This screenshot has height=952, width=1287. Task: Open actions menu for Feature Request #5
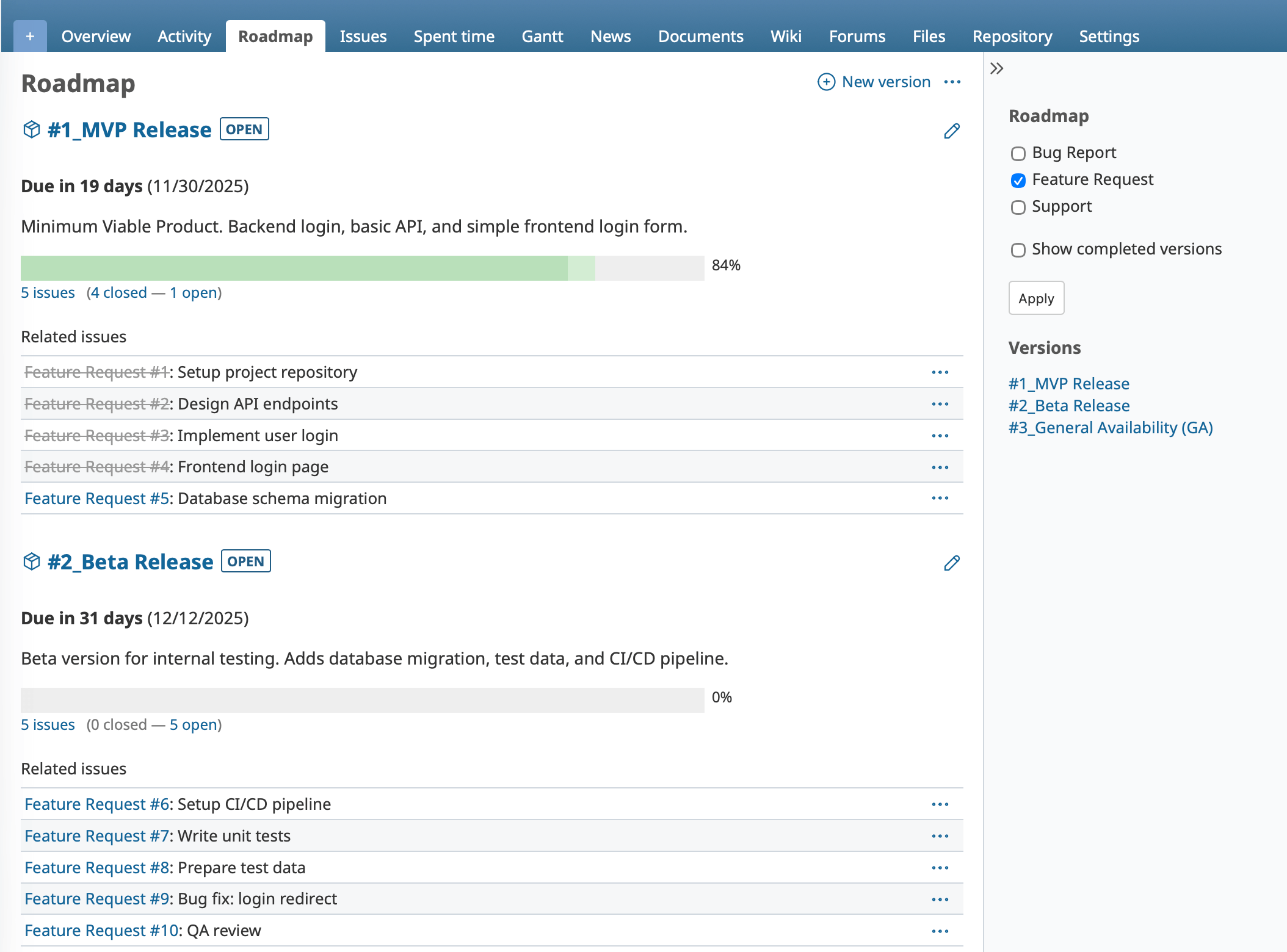click(940, 498)
